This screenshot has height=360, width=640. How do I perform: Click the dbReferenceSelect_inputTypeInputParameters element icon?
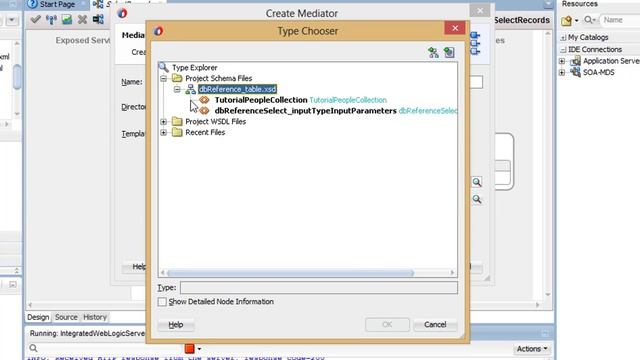click(204, 111)
